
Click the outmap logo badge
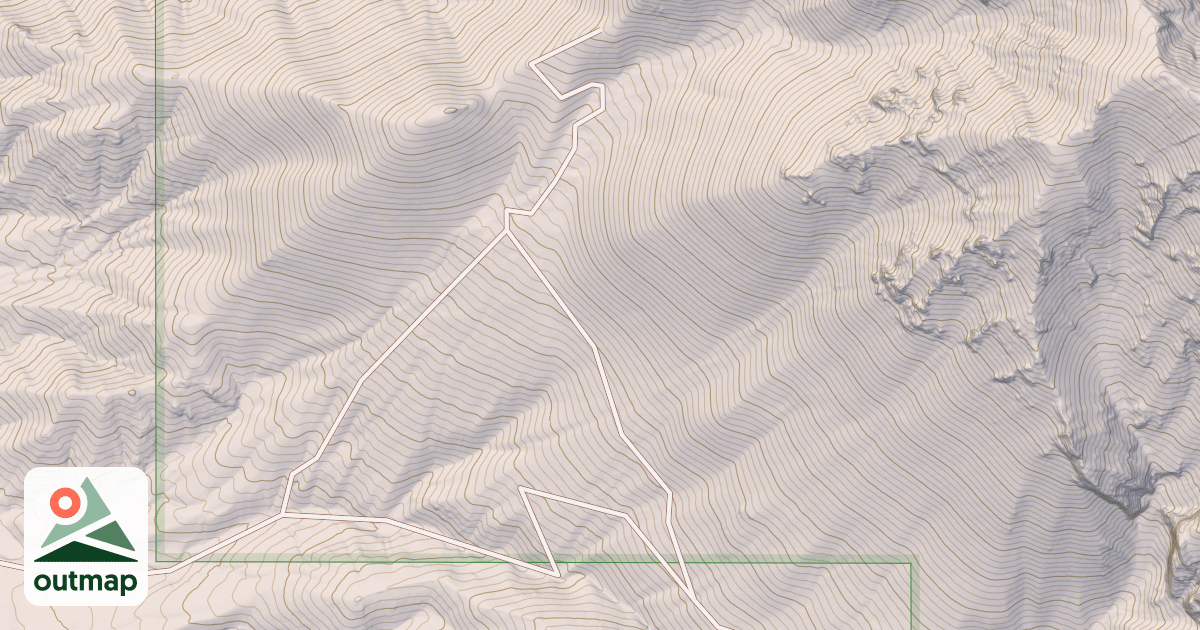click(x=86, y=537)
